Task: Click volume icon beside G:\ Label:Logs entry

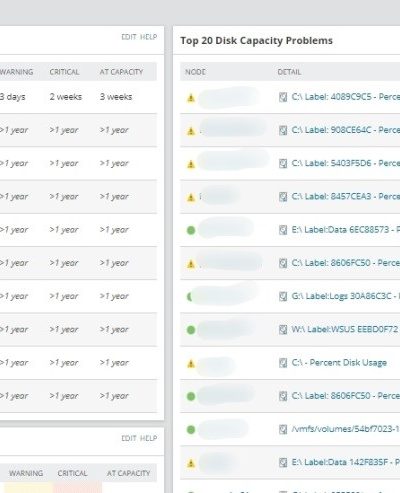Action: (283, 296)
